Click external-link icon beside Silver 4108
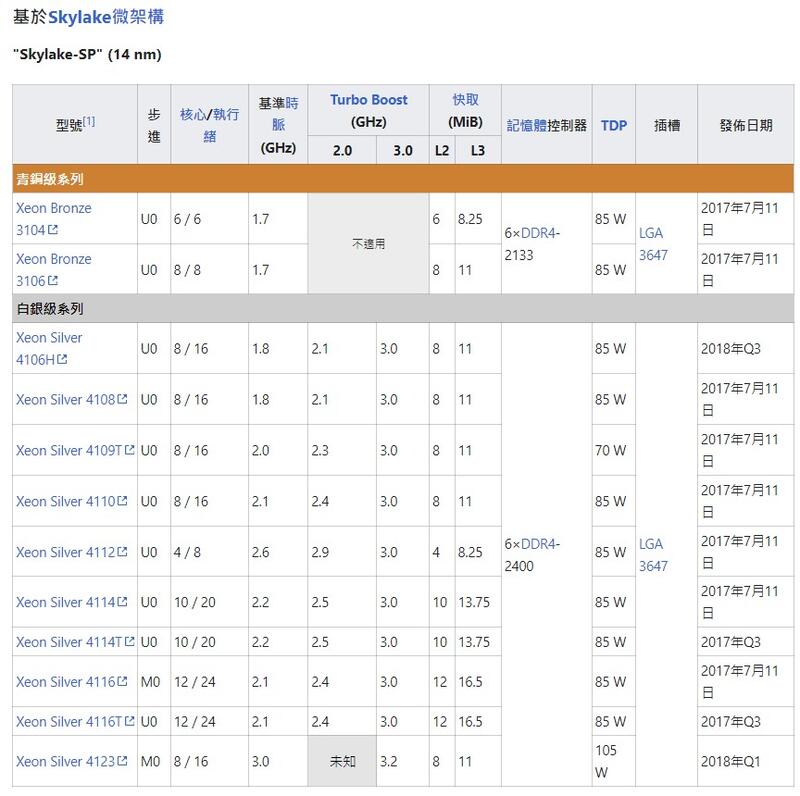This screenshot has height=796, width=800. click(x=122, y=399)
